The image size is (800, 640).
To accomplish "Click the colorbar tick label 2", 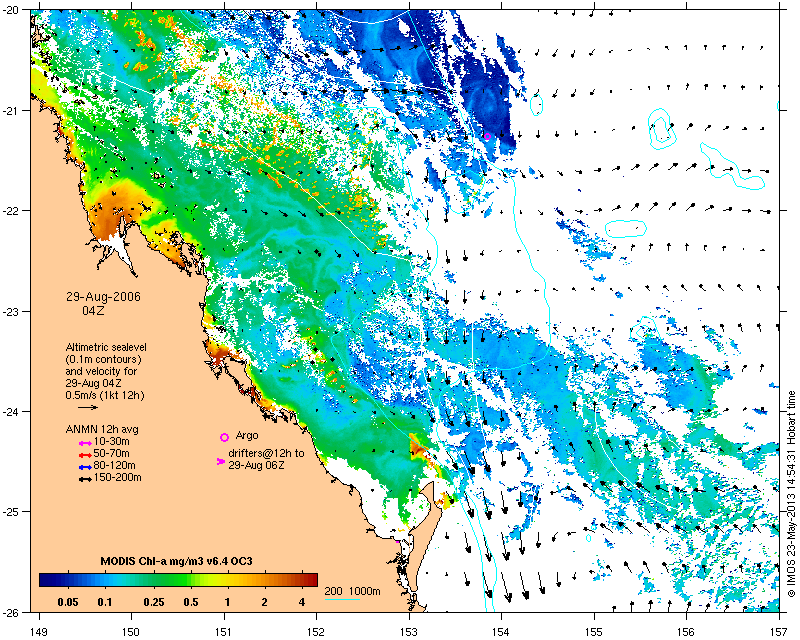I will pyautogui.click(x=264, y=602).
